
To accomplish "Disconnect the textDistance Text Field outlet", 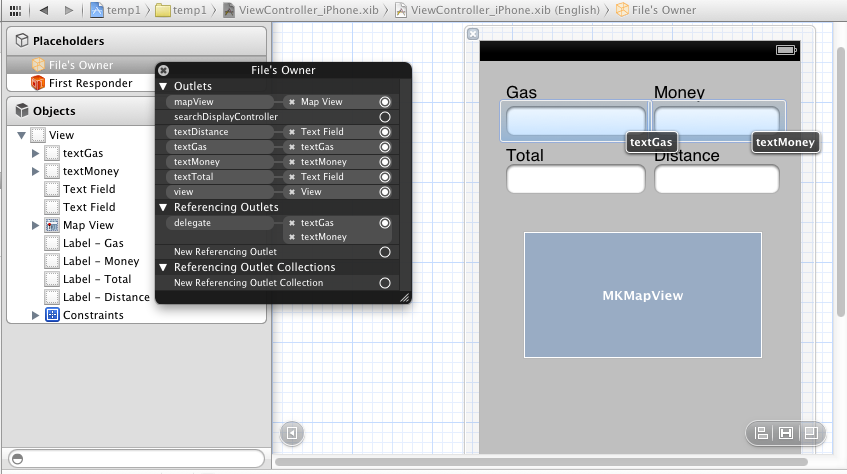I will click(292, 132).
